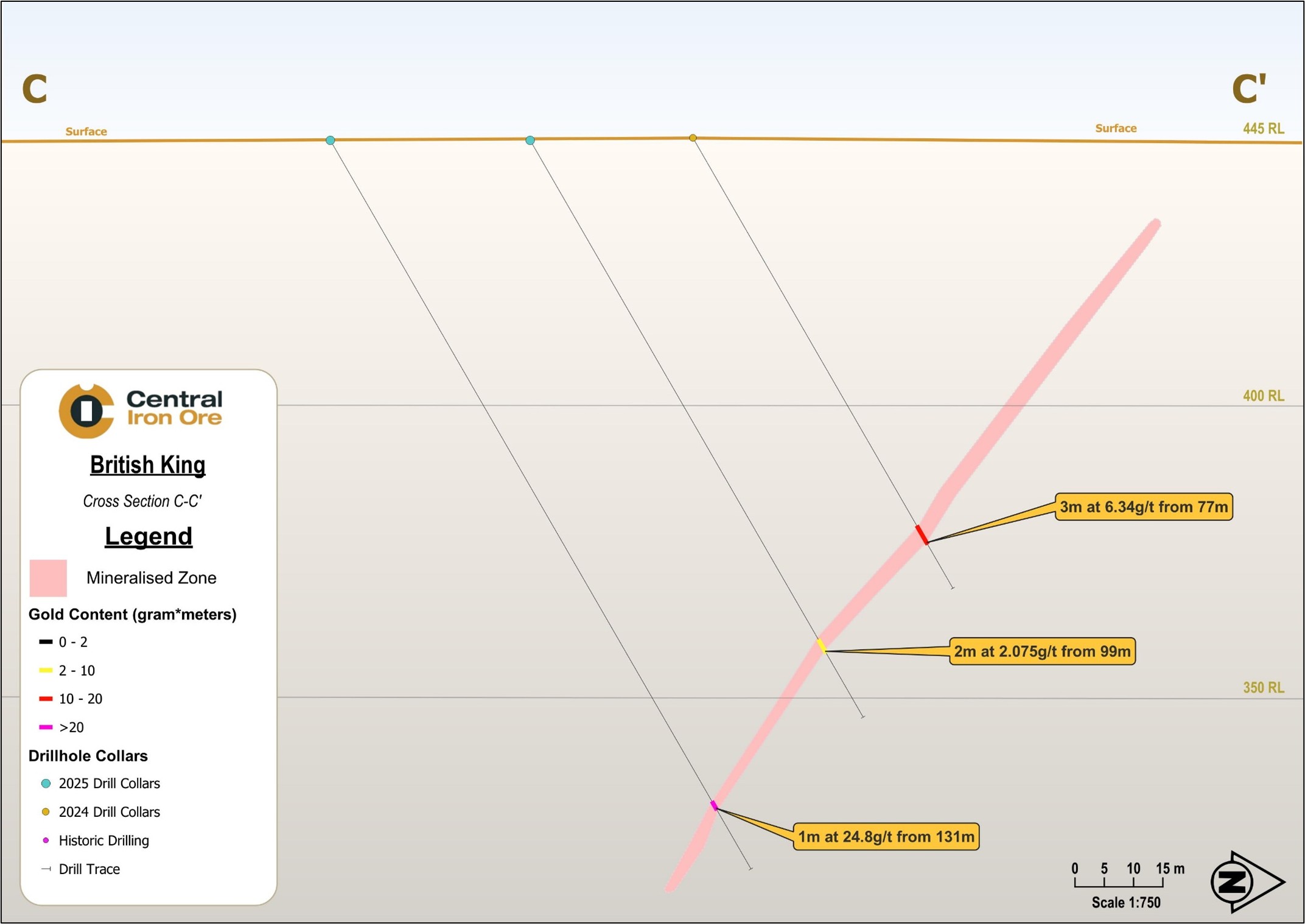The height and width of the screenshot is (924, 1305).
Task: Click the yellow intercept segment on drill trace
Action: tap(821, 645)
